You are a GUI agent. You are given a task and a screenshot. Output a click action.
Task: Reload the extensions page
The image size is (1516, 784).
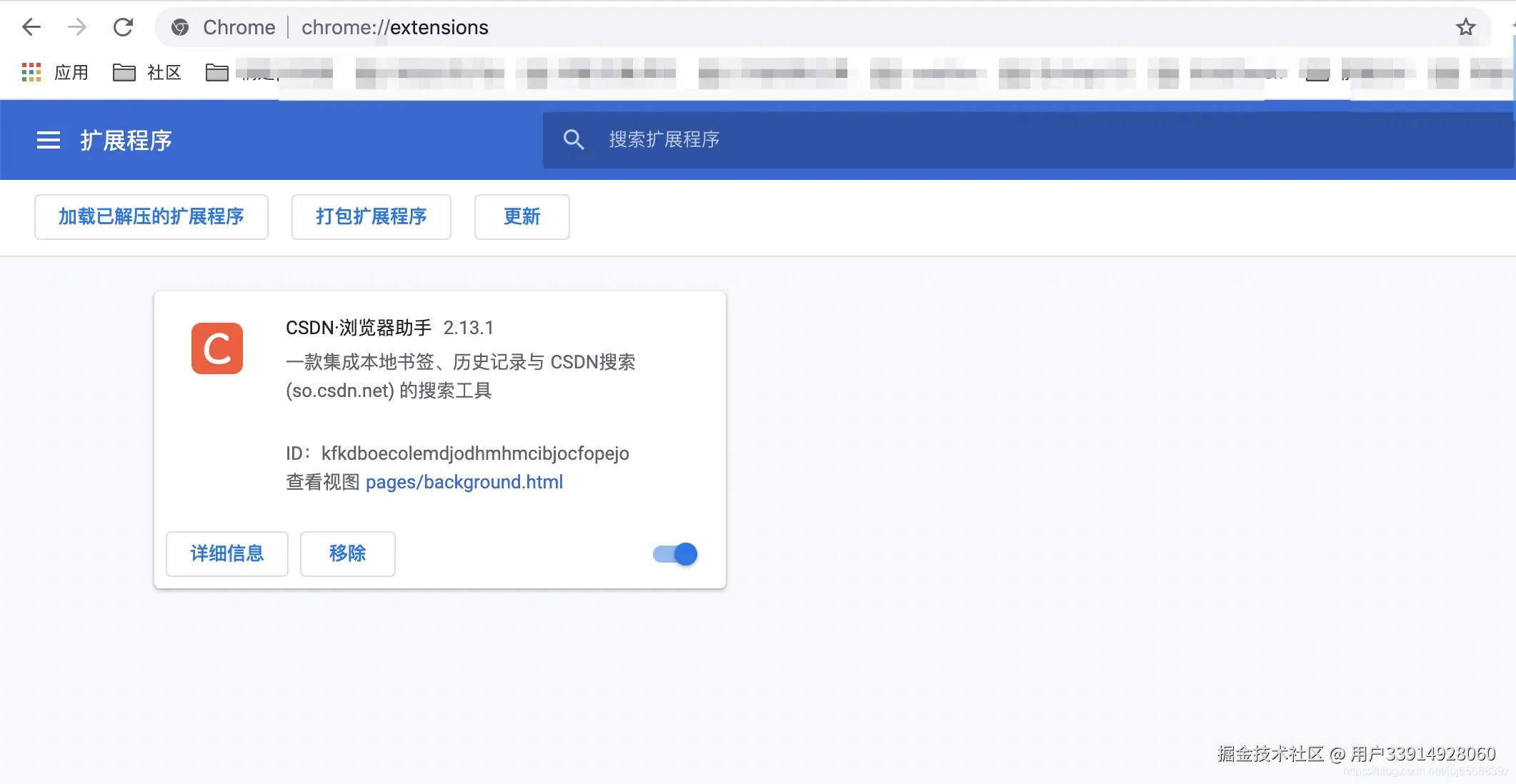[x=123, y=27]
